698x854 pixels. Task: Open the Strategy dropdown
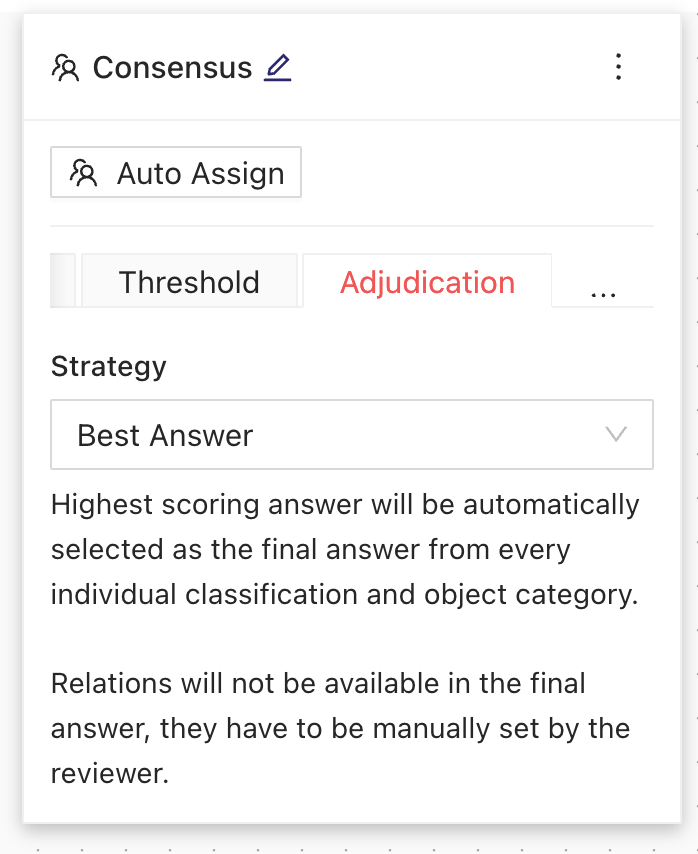coord(352,435)
